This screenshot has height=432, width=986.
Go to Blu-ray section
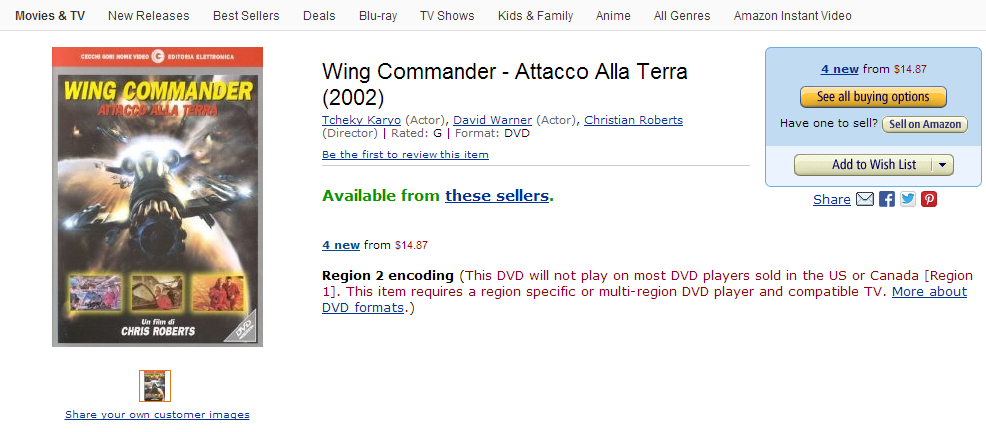pyautogui.click(x=377, y=16)
